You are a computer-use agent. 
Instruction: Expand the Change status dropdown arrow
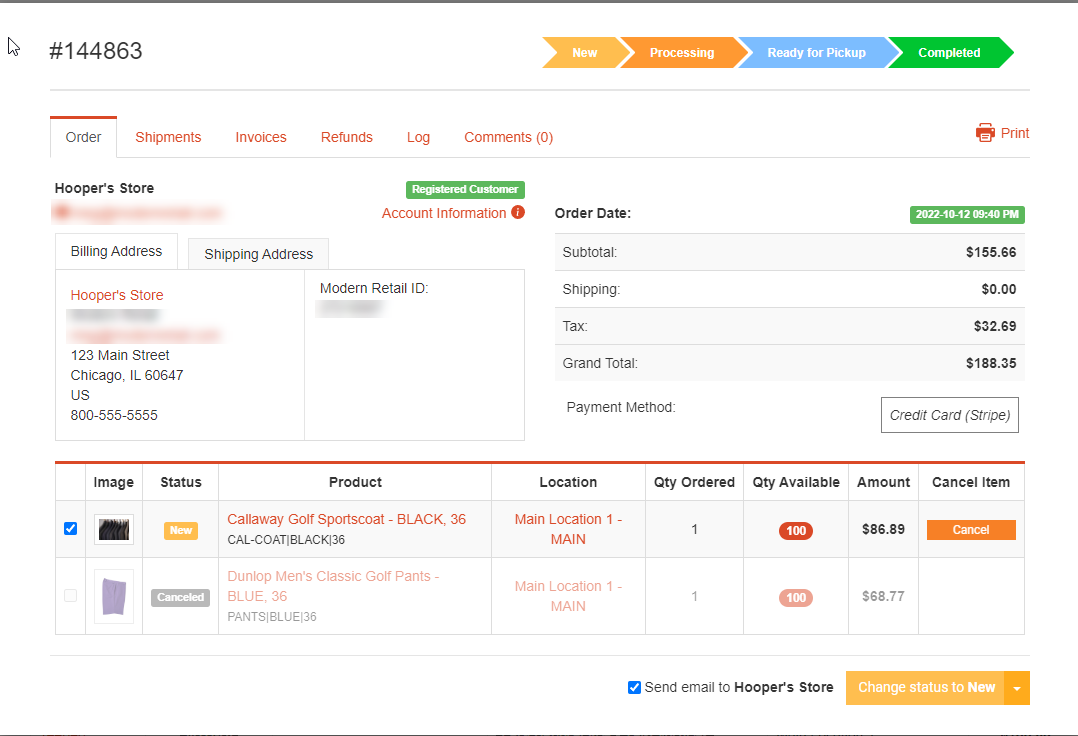(x=1017, y=688)
